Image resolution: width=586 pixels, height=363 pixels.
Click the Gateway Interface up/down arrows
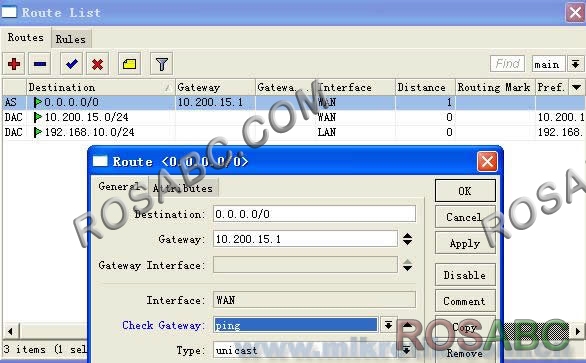(x=407, y=265)
